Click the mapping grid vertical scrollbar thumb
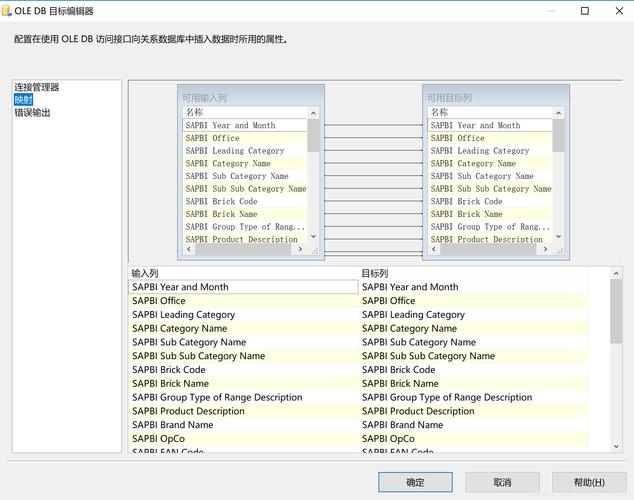 616,311
